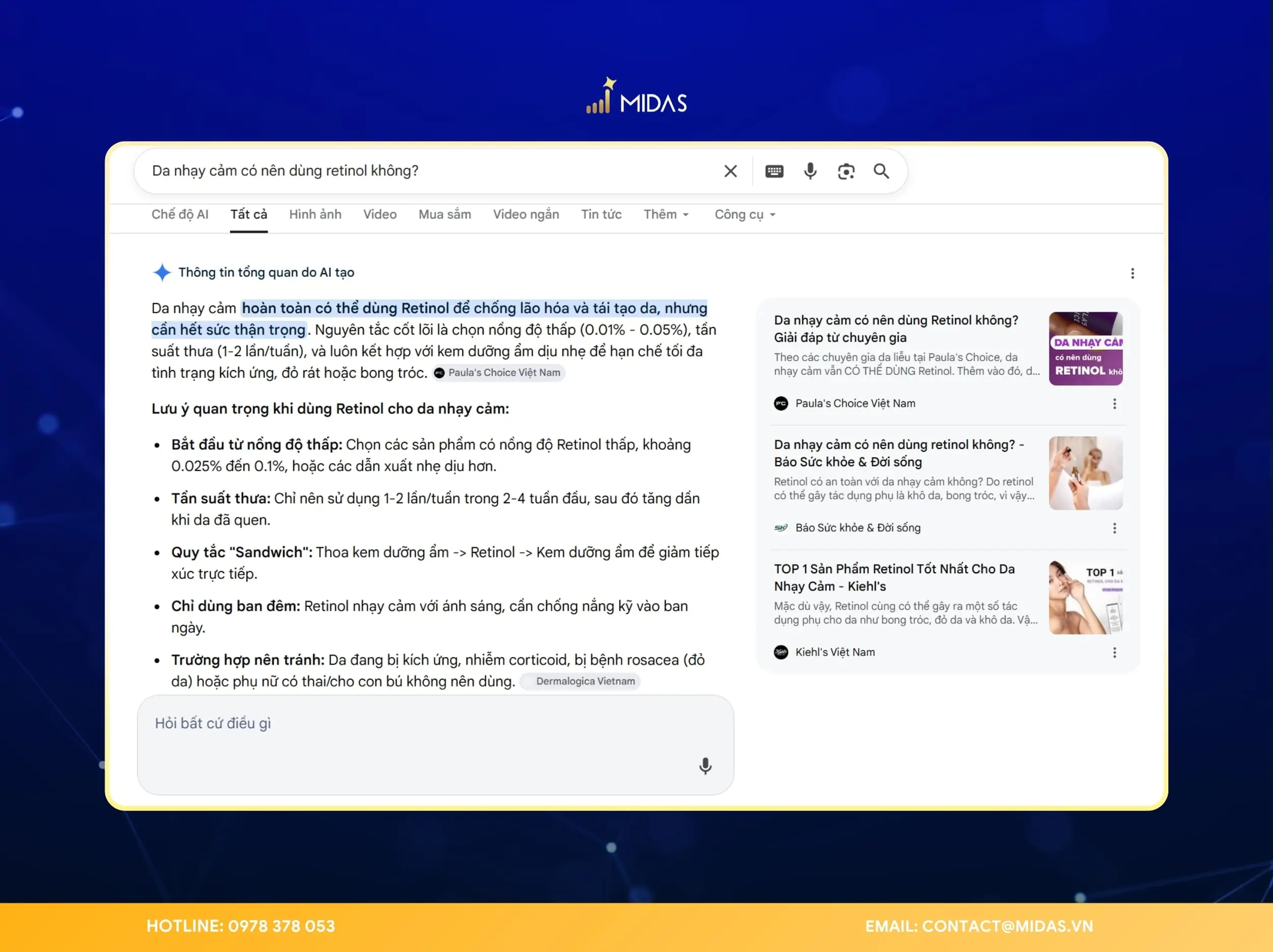Open the AI overview three-dot options menu

point(1132,273)
